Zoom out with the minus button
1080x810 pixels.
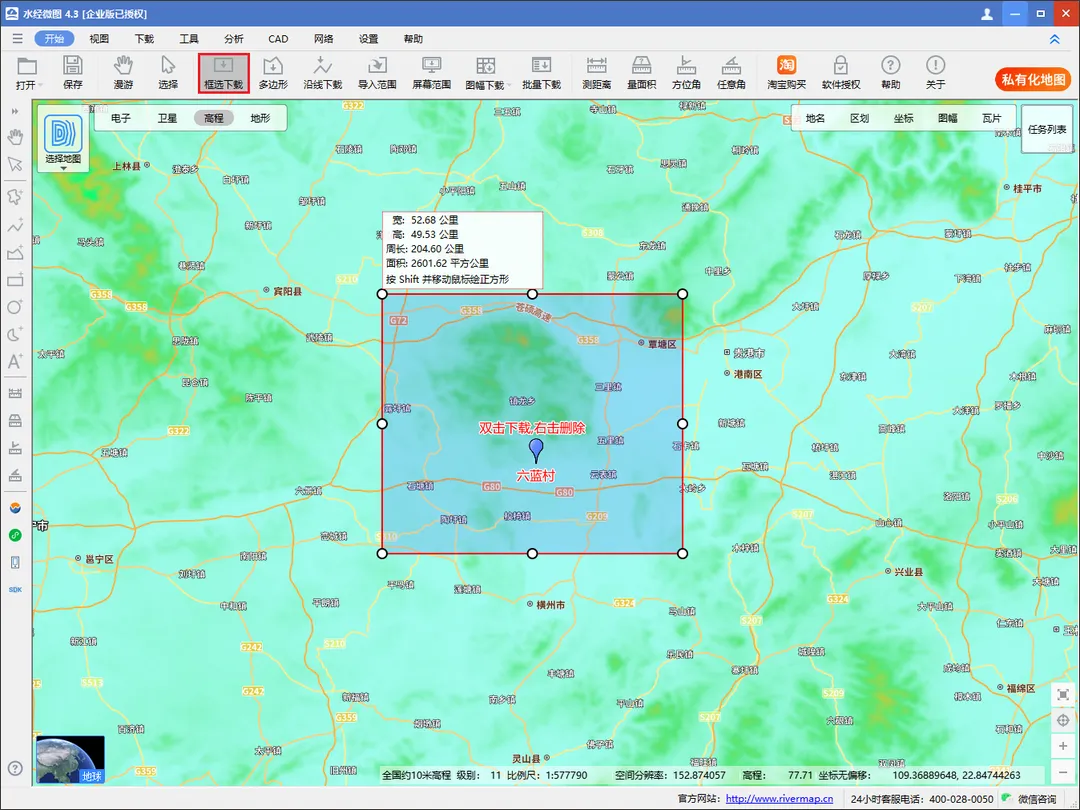click(x=1063, y=772)
